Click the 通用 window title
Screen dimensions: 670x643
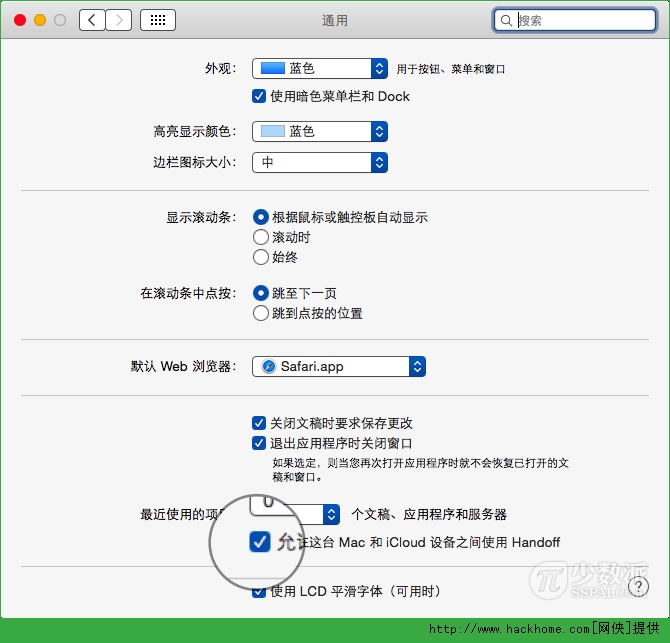(x=335, y=20)
